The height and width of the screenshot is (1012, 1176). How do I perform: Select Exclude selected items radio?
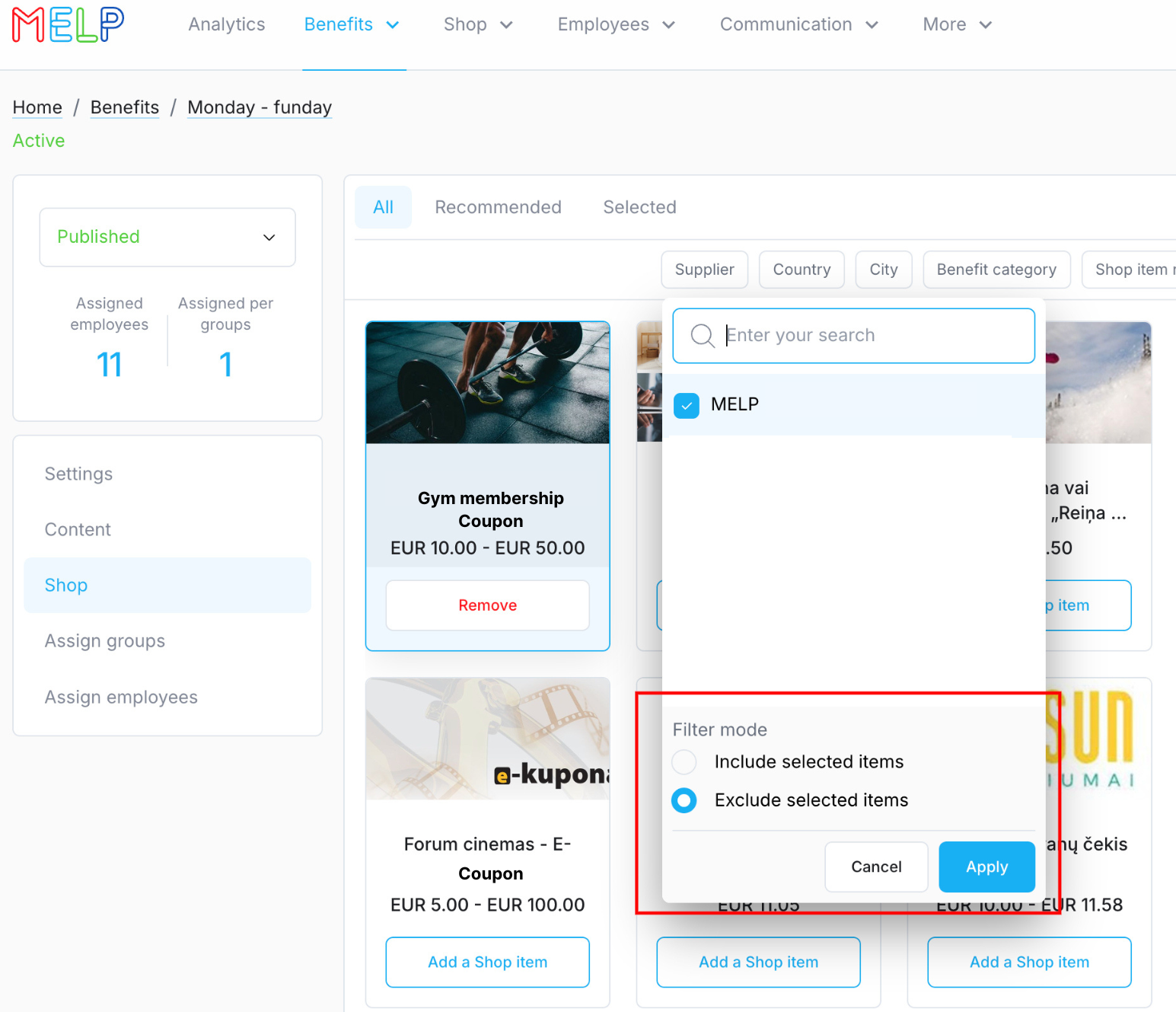pyautogui.click(x=684, y=800)
